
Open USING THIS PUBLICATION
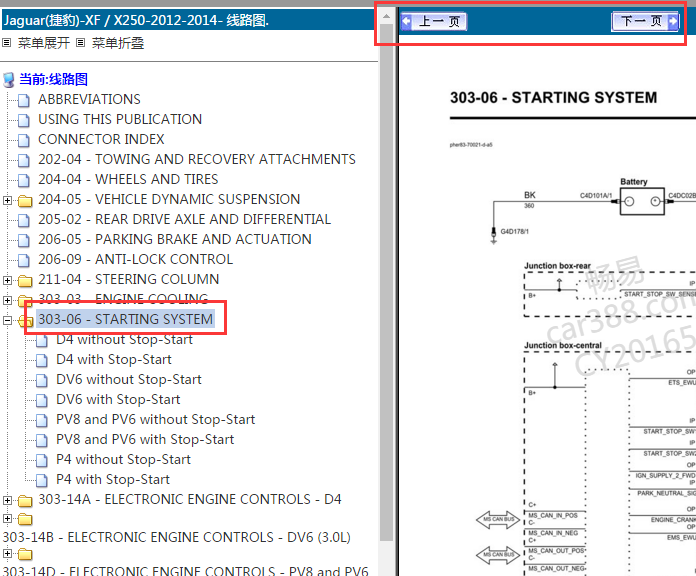[120, 119]
